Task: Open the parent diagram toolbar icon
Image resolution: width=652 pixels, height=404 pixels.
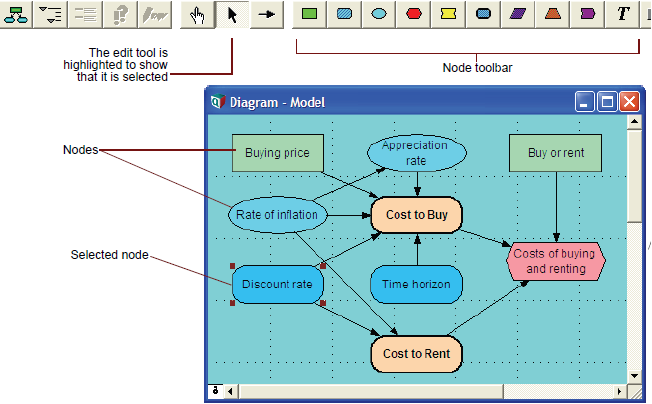Action: point(16,15)
